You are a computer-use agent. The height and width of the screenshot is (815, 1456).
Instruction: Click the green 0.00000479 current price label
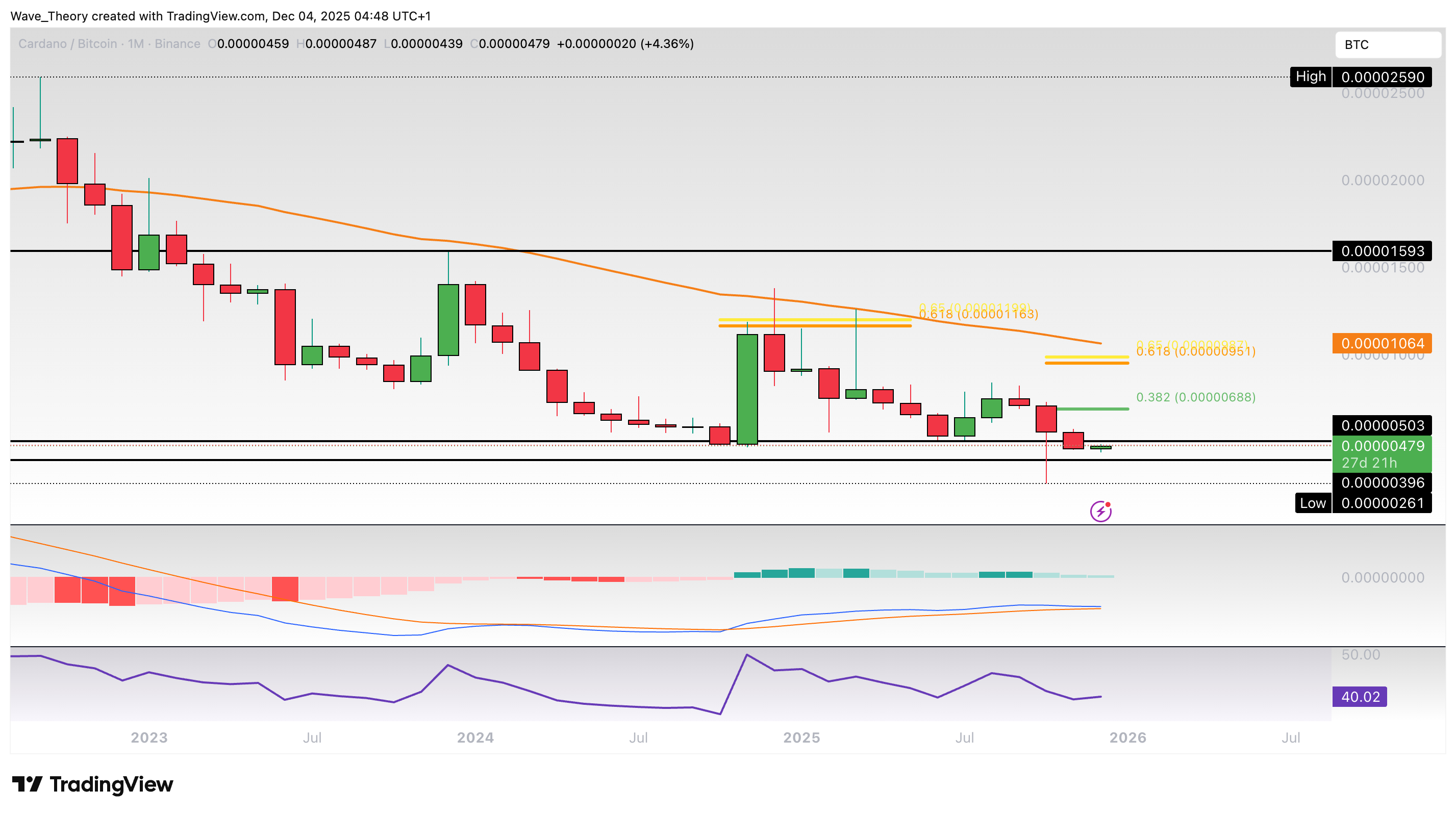click(1382, 446)
